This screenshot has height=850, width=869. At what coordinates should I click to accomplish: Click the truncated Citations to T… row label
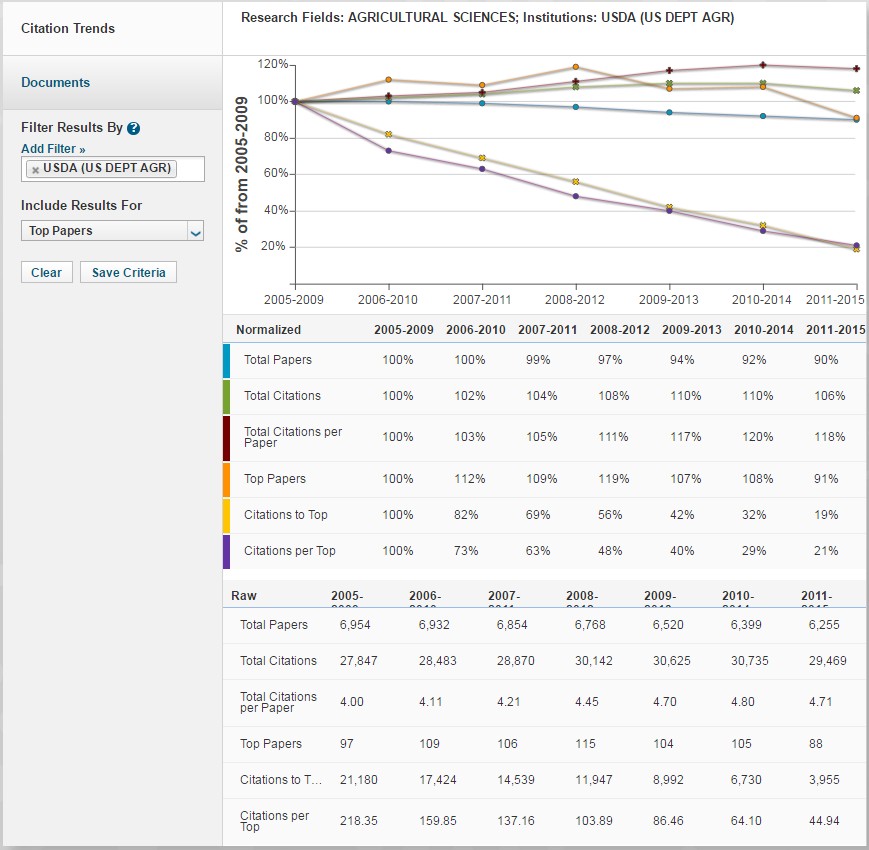(281, 780)
